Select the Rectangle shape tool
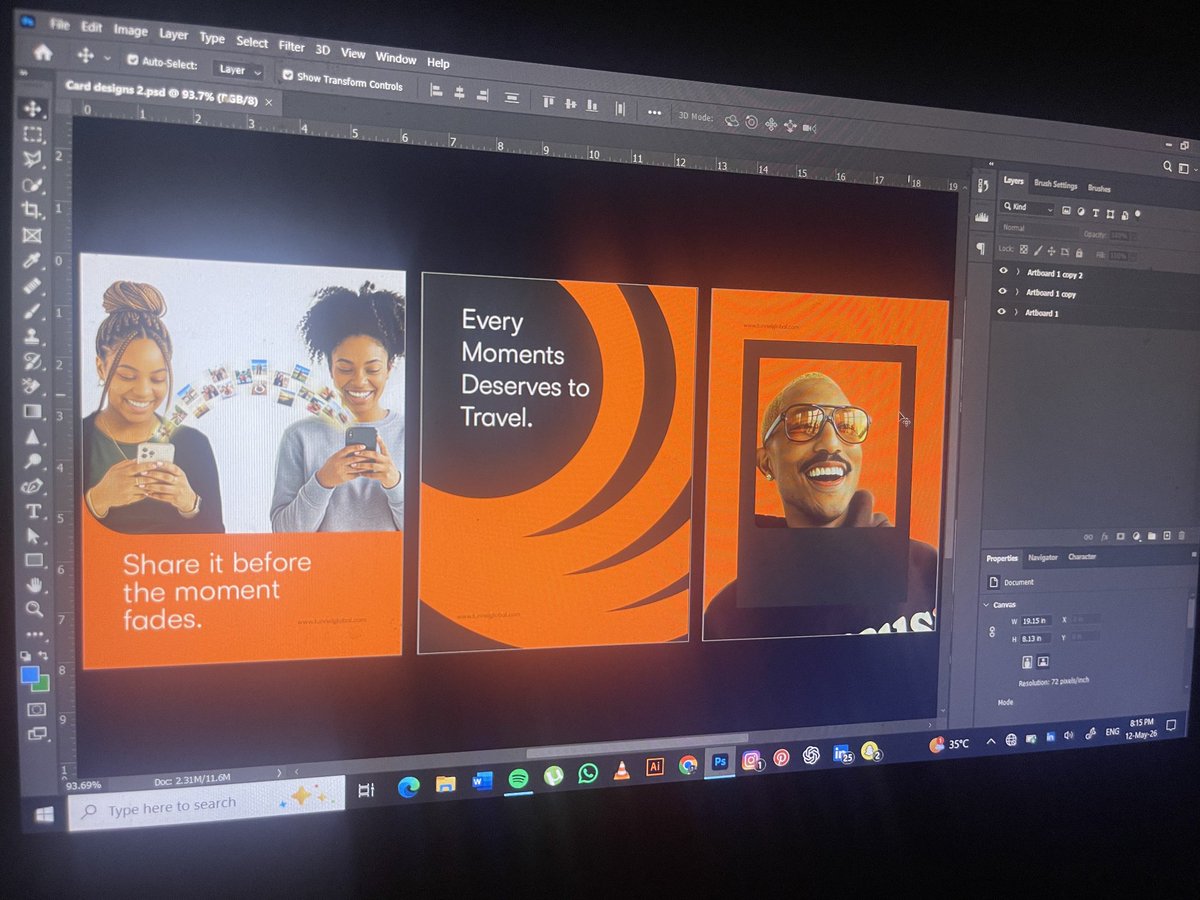 point(33,560)
